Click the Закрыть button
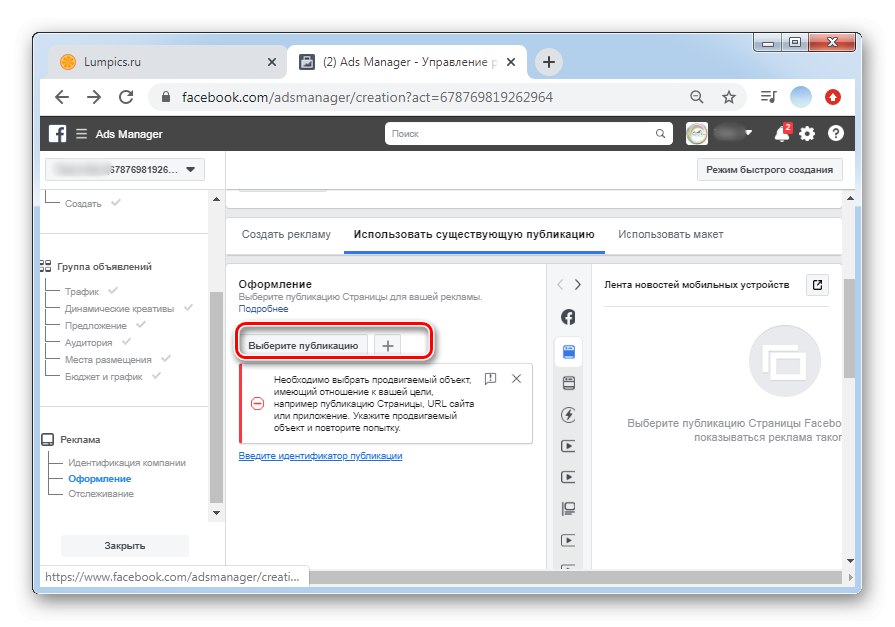Screen dimensions: 895x627 click(124, 545)
